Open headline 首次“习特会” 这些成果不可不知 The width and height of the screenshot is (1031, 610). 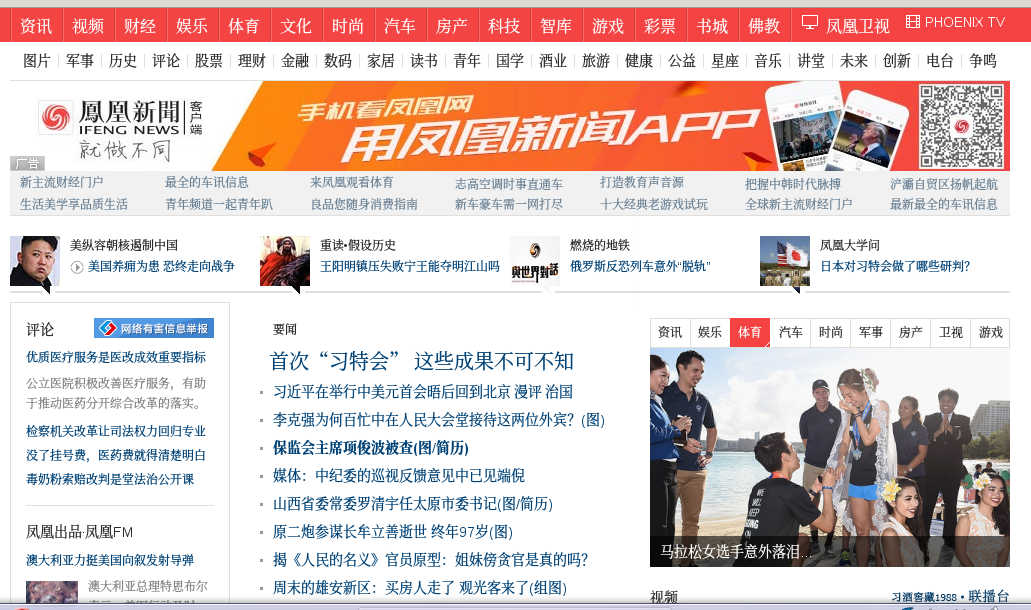pyautogui.click(x=421, y=361)
